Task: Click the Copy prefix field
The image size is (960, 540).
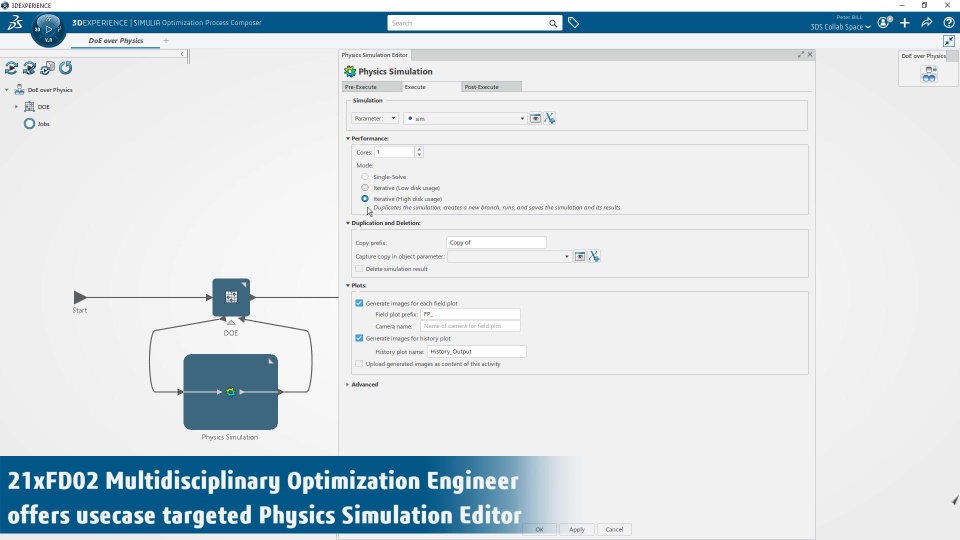Action: point(496,242)
